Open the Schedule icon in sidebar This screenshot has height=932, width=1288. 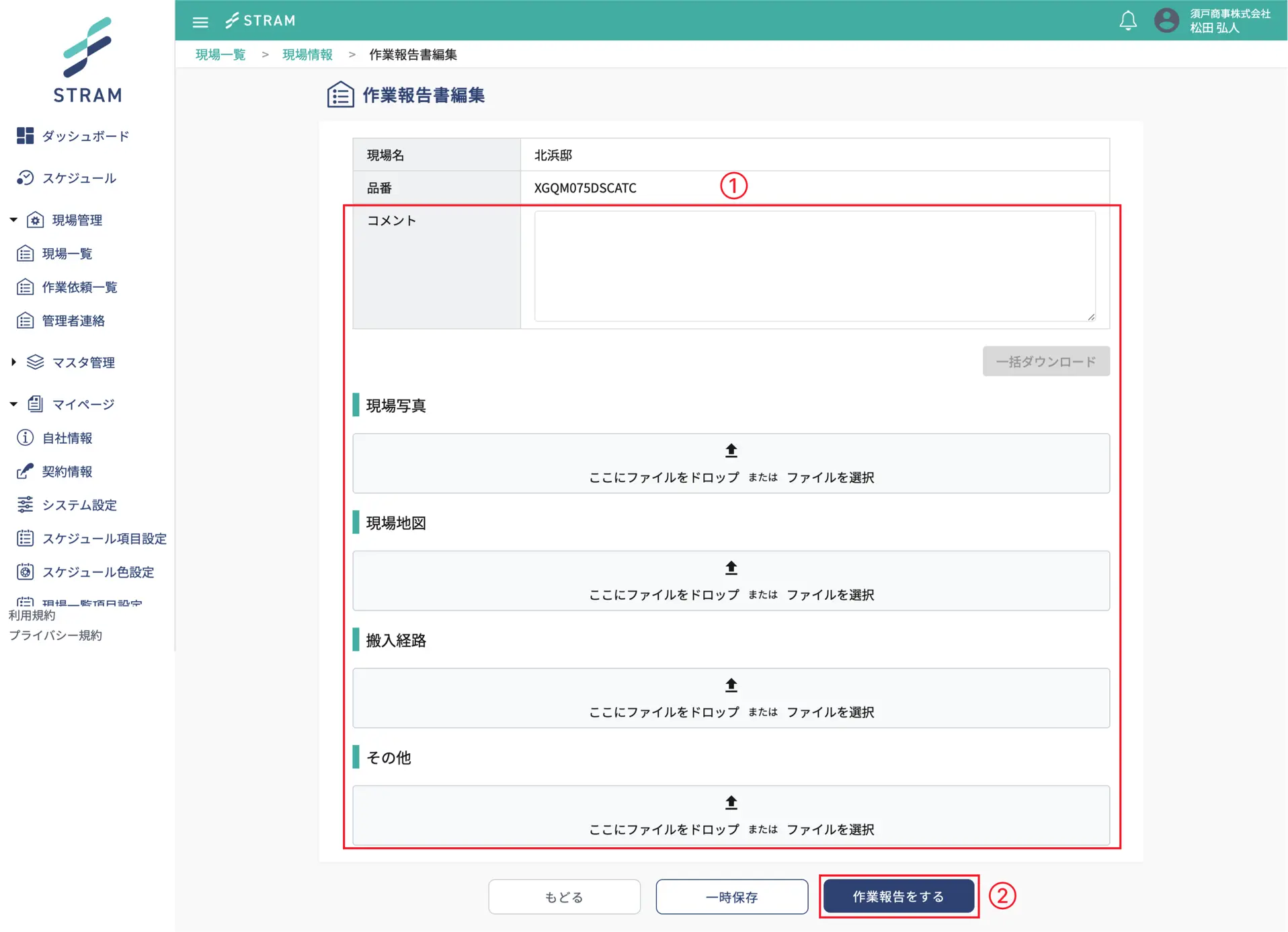(25, 178)
